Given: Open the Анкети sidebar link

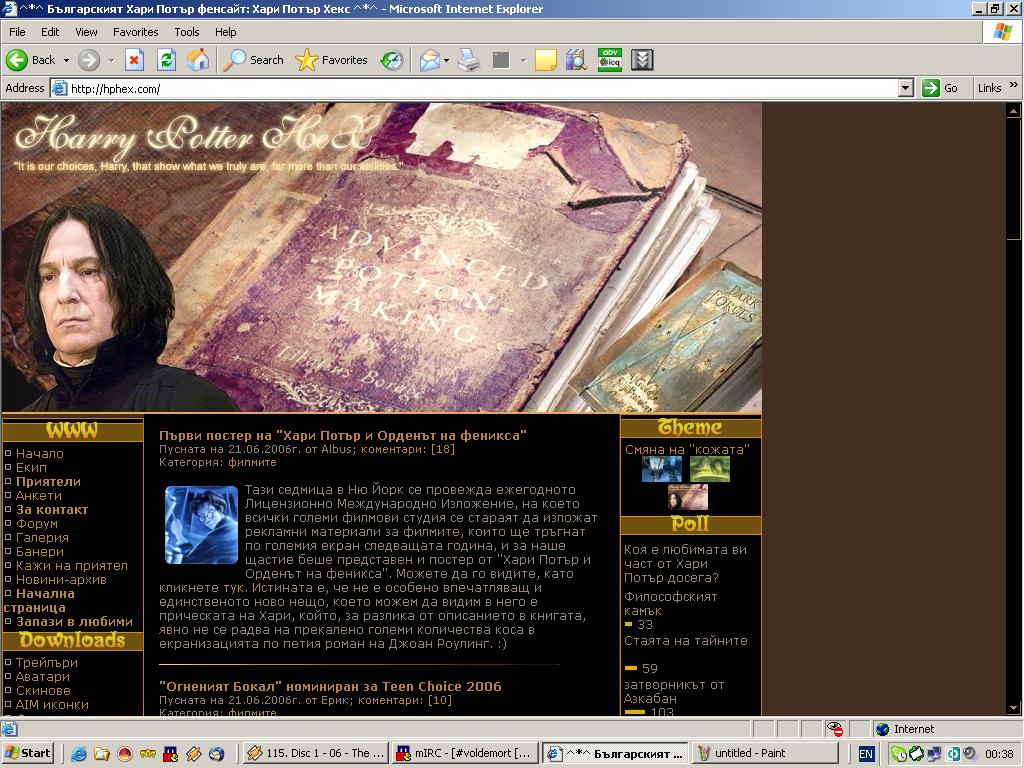Looking at the screenshot, I should pos(39,496).
